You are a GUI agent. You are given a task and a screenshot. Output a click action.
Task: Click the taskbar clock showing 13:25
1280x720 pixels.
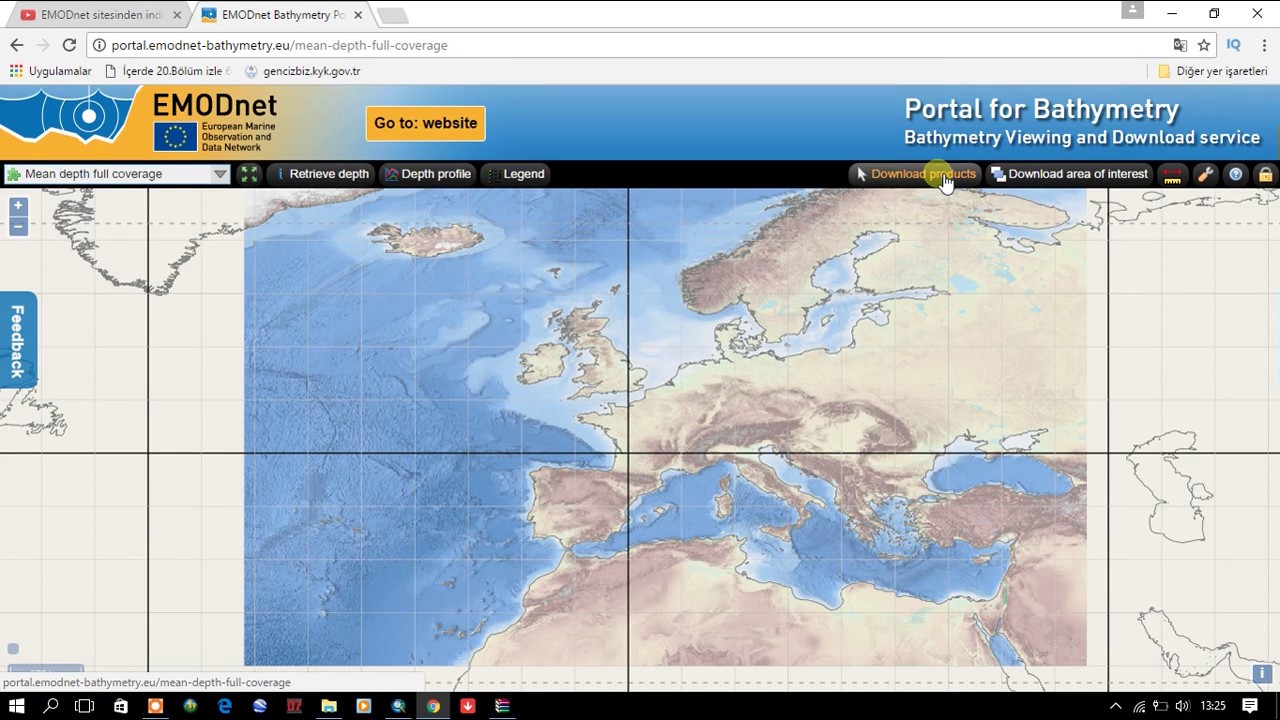(1212, 706)
